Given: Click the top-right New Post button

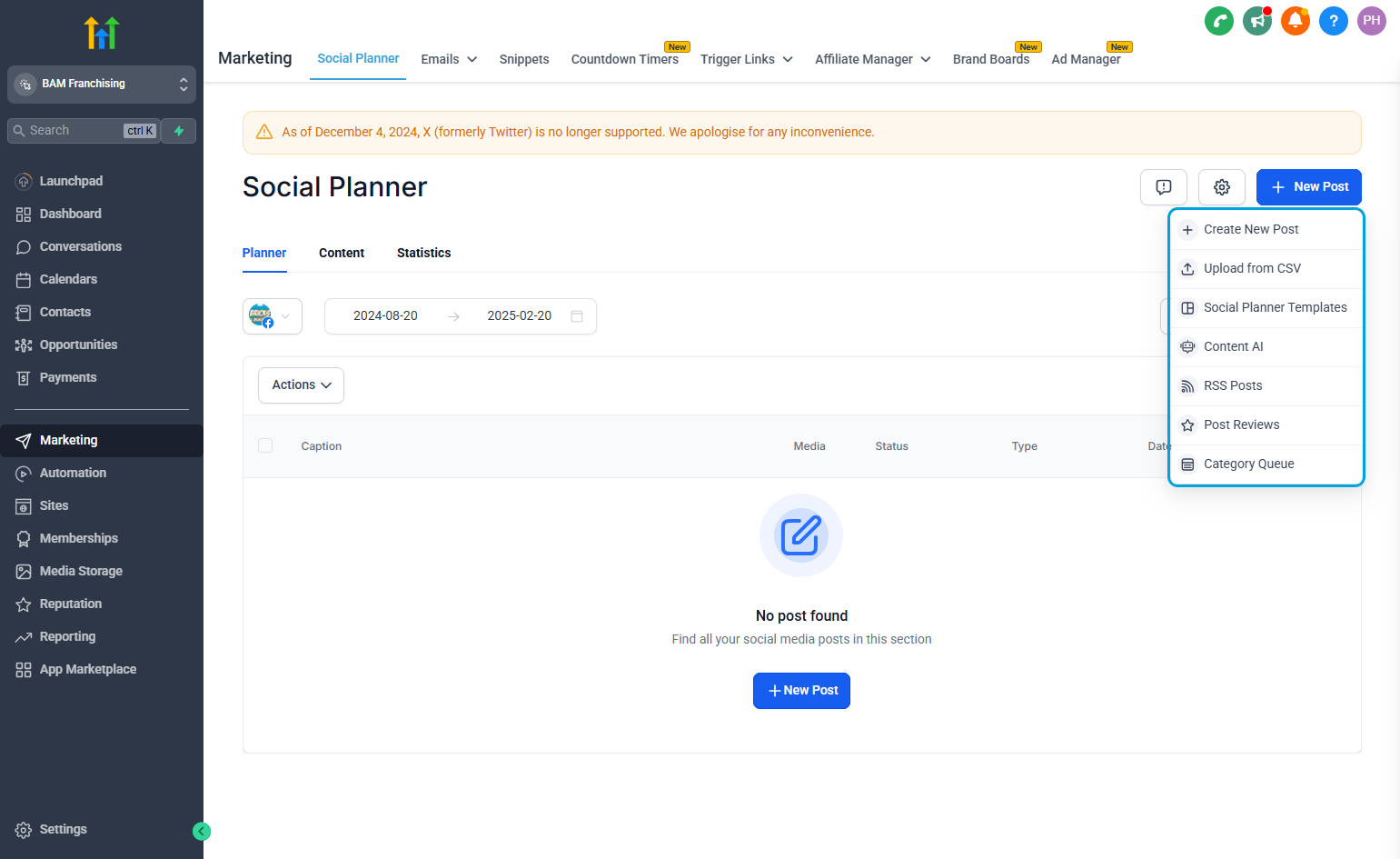Looking at the screenshot, I should click(x=1308, y=187).
